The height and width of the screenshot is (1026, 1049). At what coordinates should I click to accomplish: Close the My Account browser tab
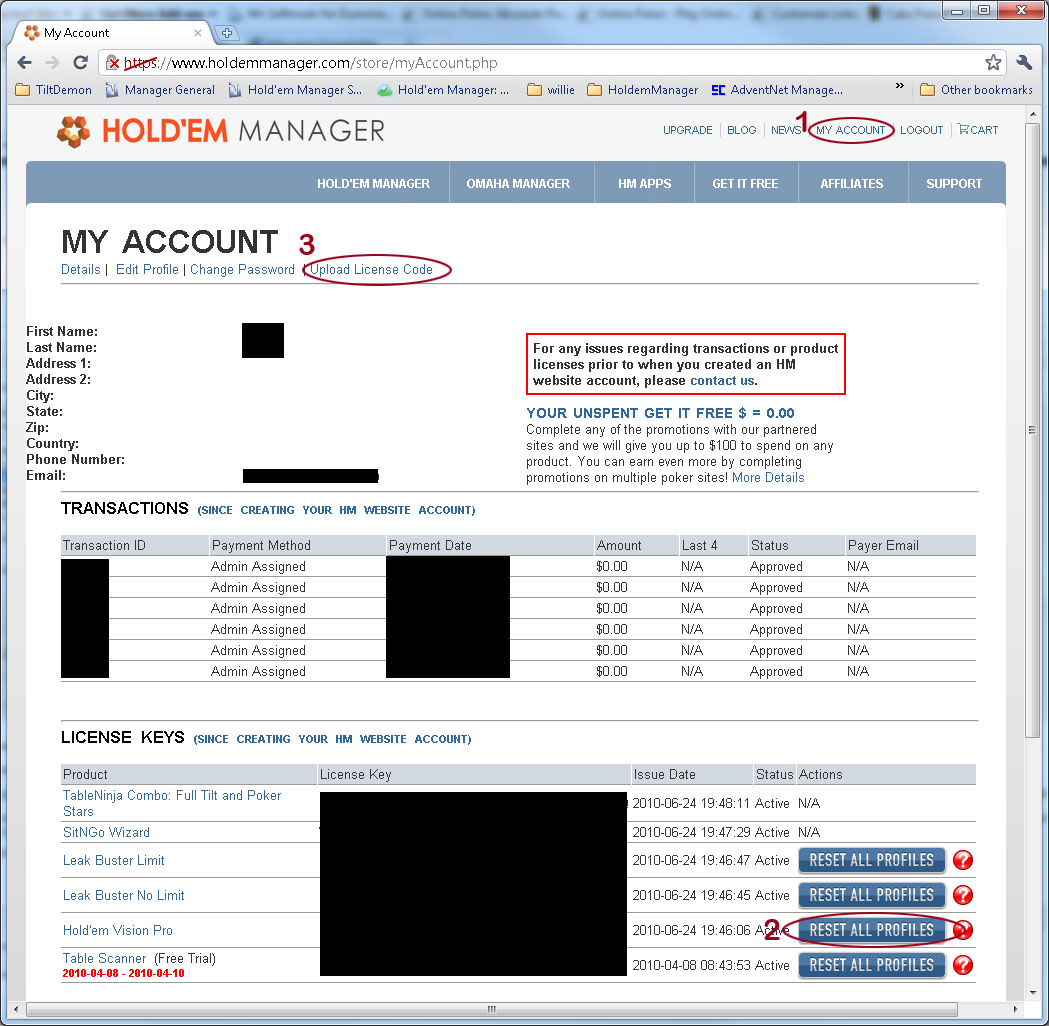[197, 33]
